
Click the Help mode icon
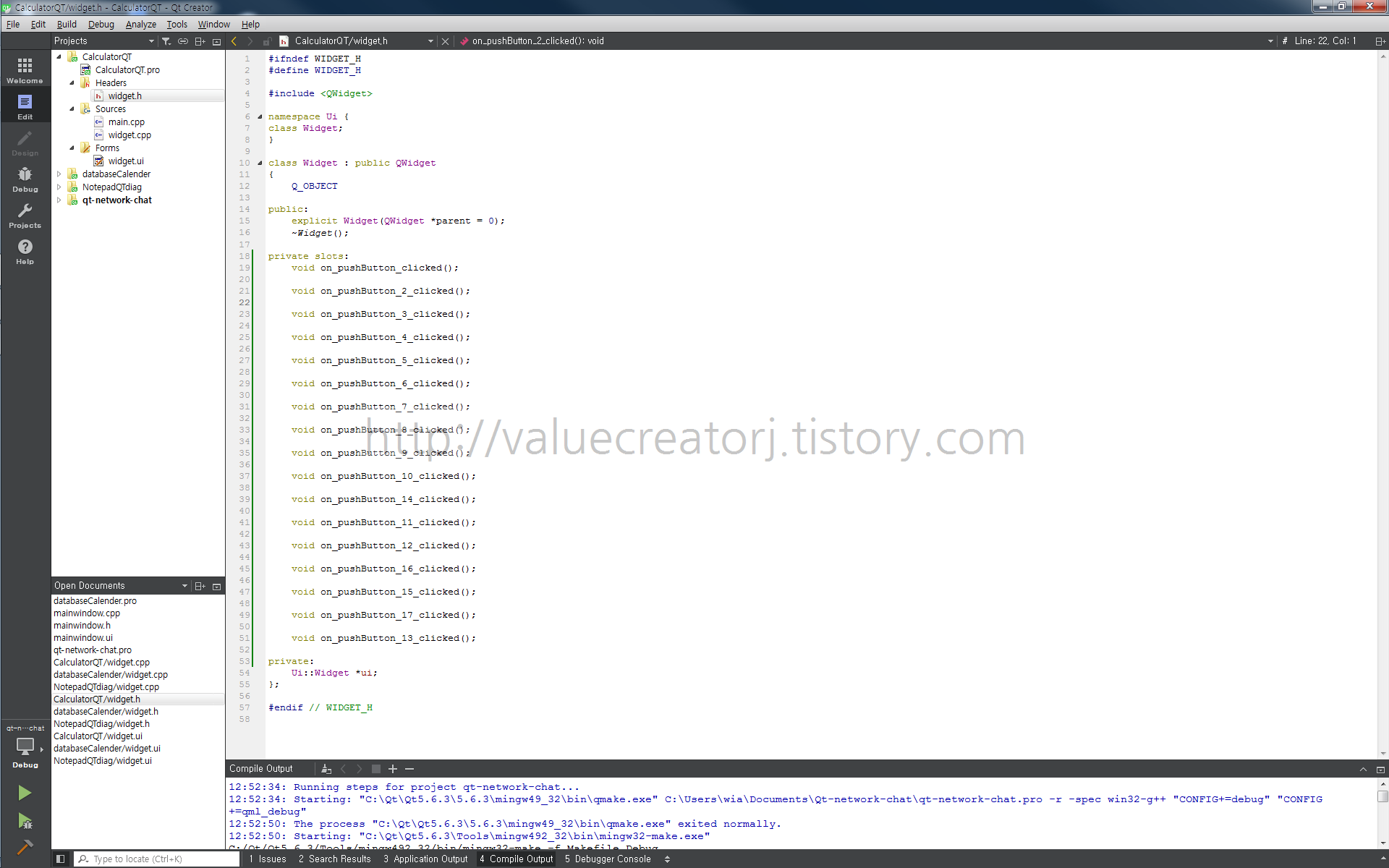[x=25, y=251]
